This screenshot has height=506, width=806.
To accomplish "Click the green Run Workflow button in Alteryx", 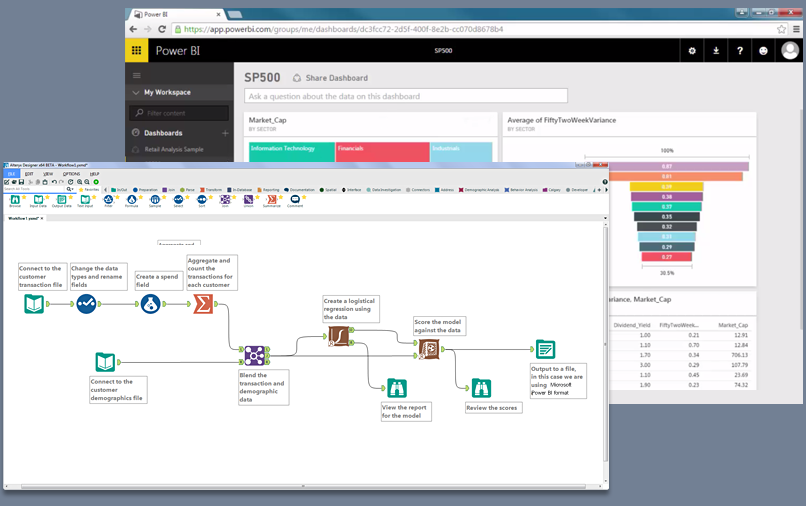I will [96, 182].
